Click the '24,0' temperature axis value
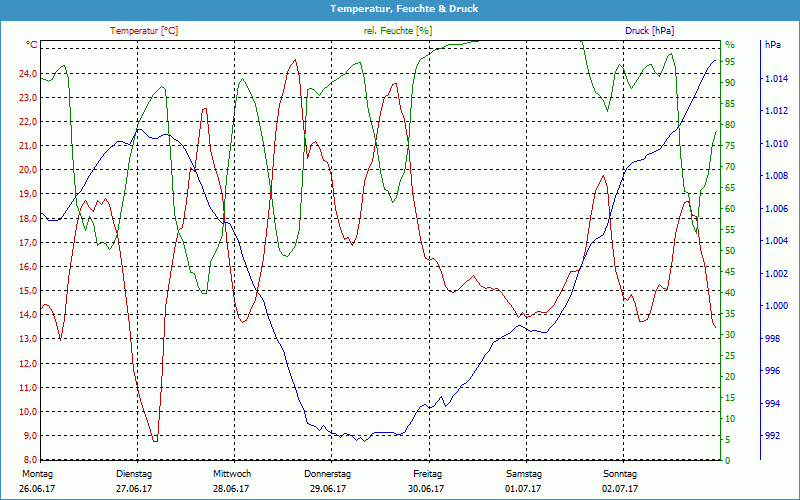This screenshot has height=500, width=800. 28,73
